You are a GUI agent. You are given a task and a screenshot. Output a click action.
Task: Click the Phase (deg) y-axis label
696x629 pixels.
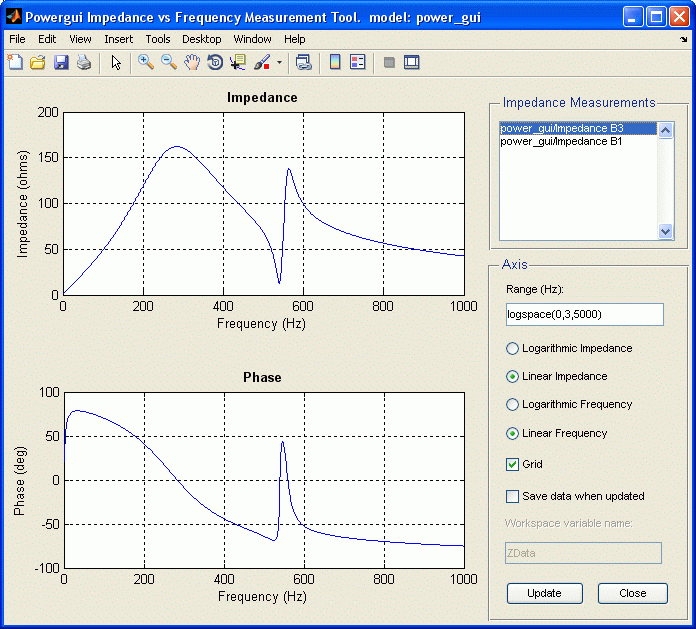(x=20, y=481)
